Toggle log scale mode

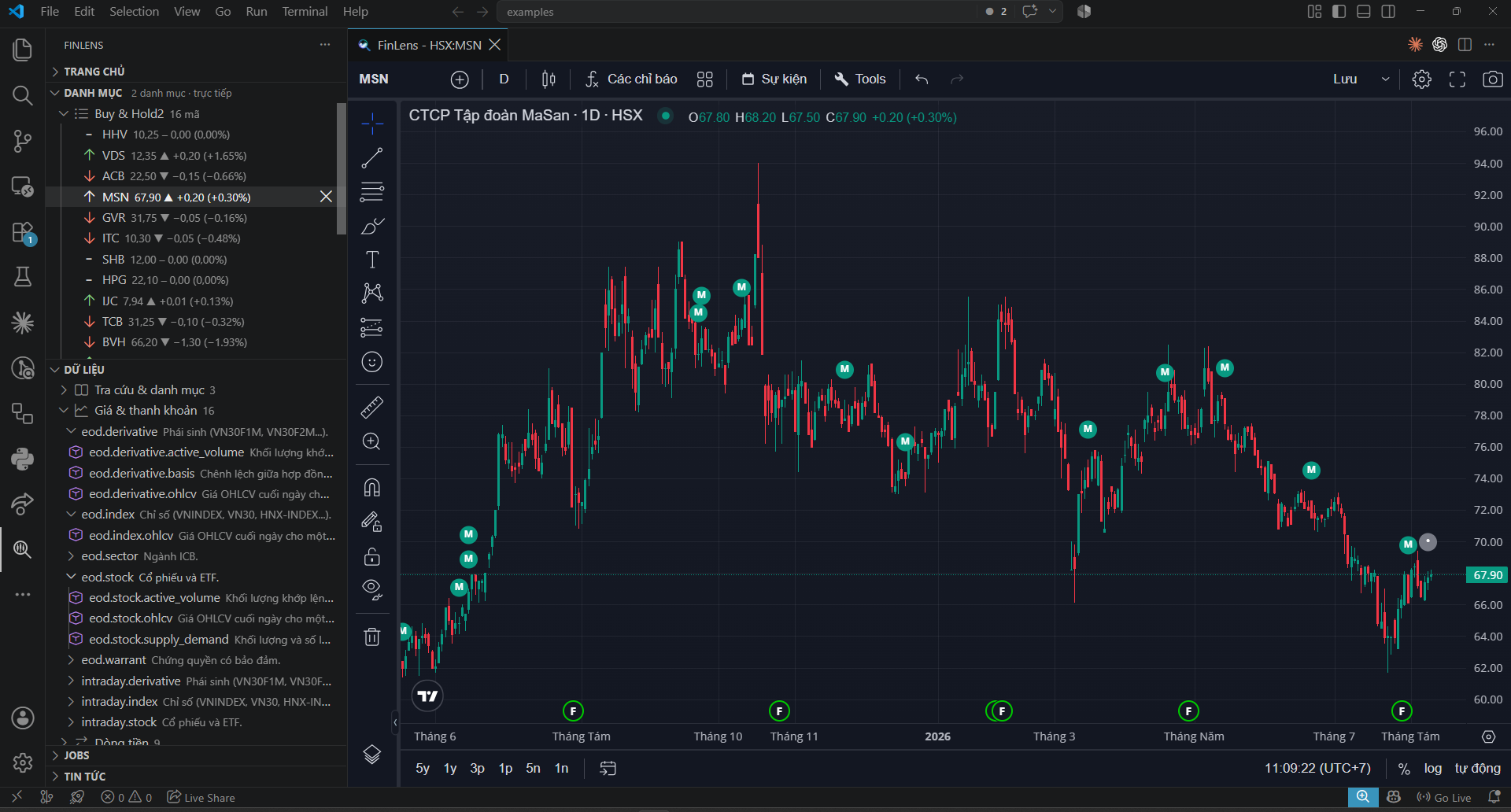tap(1433, 768)
